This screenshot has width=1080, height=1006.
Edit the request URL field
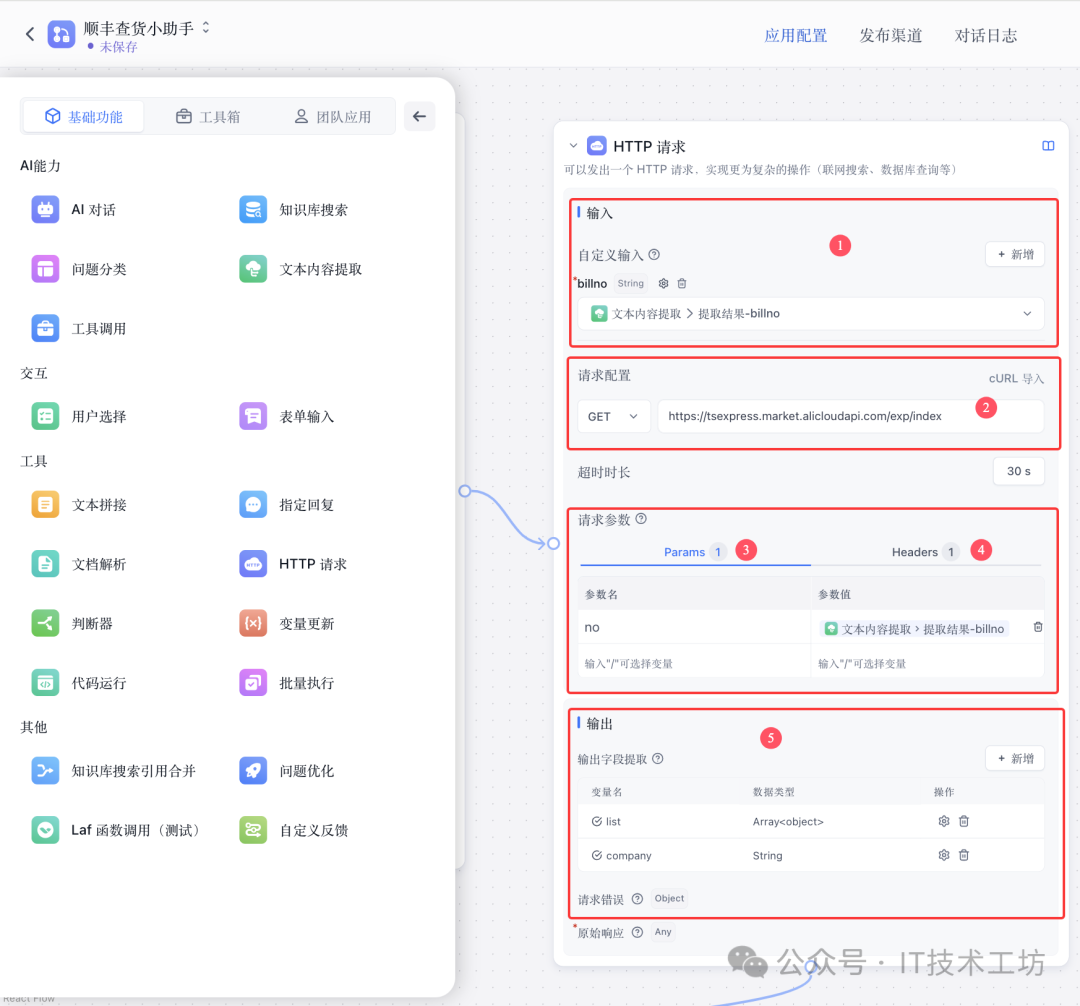point(851,416)
